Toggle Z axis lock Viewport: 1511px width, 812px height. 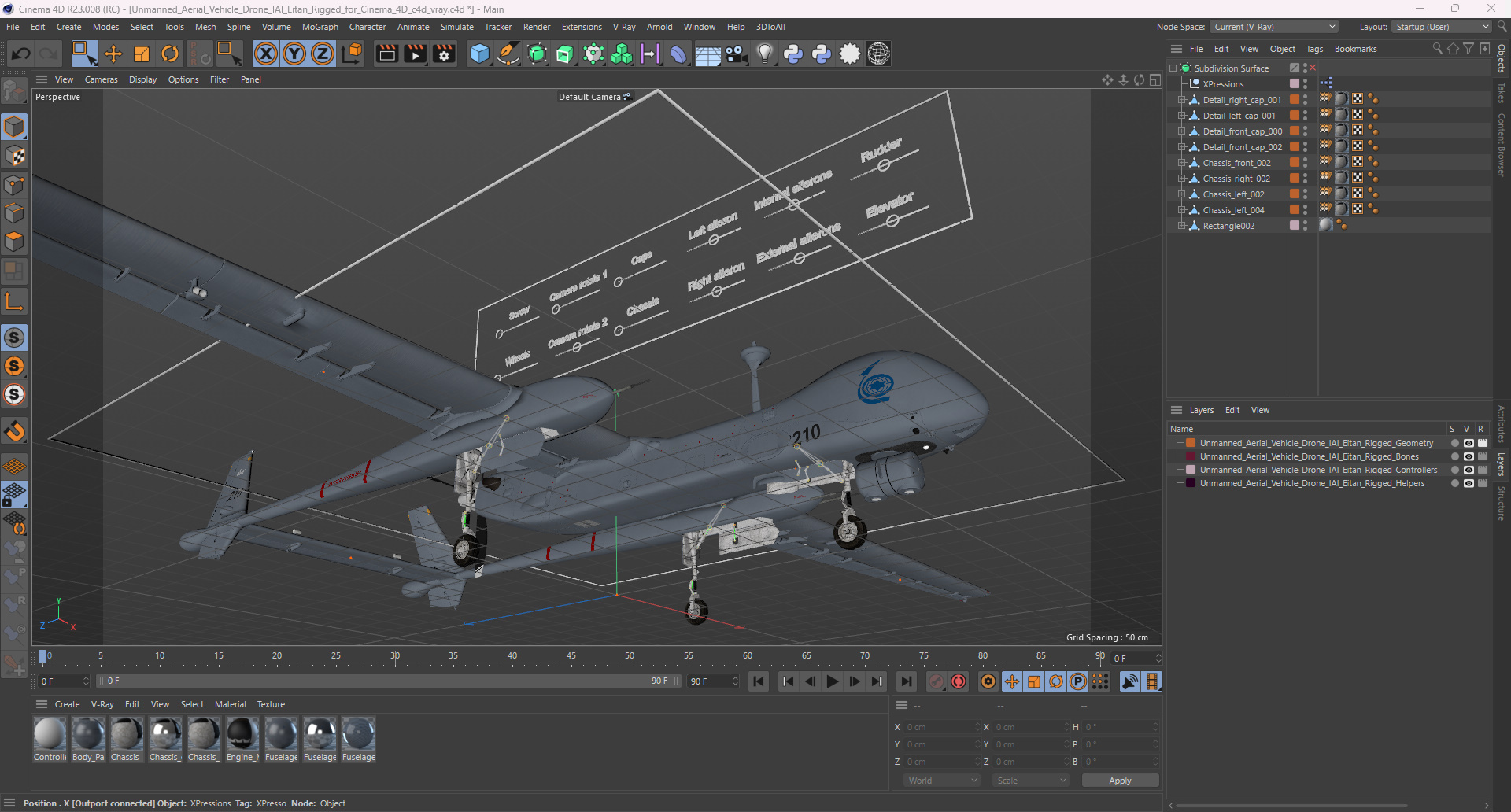point(323,54)
